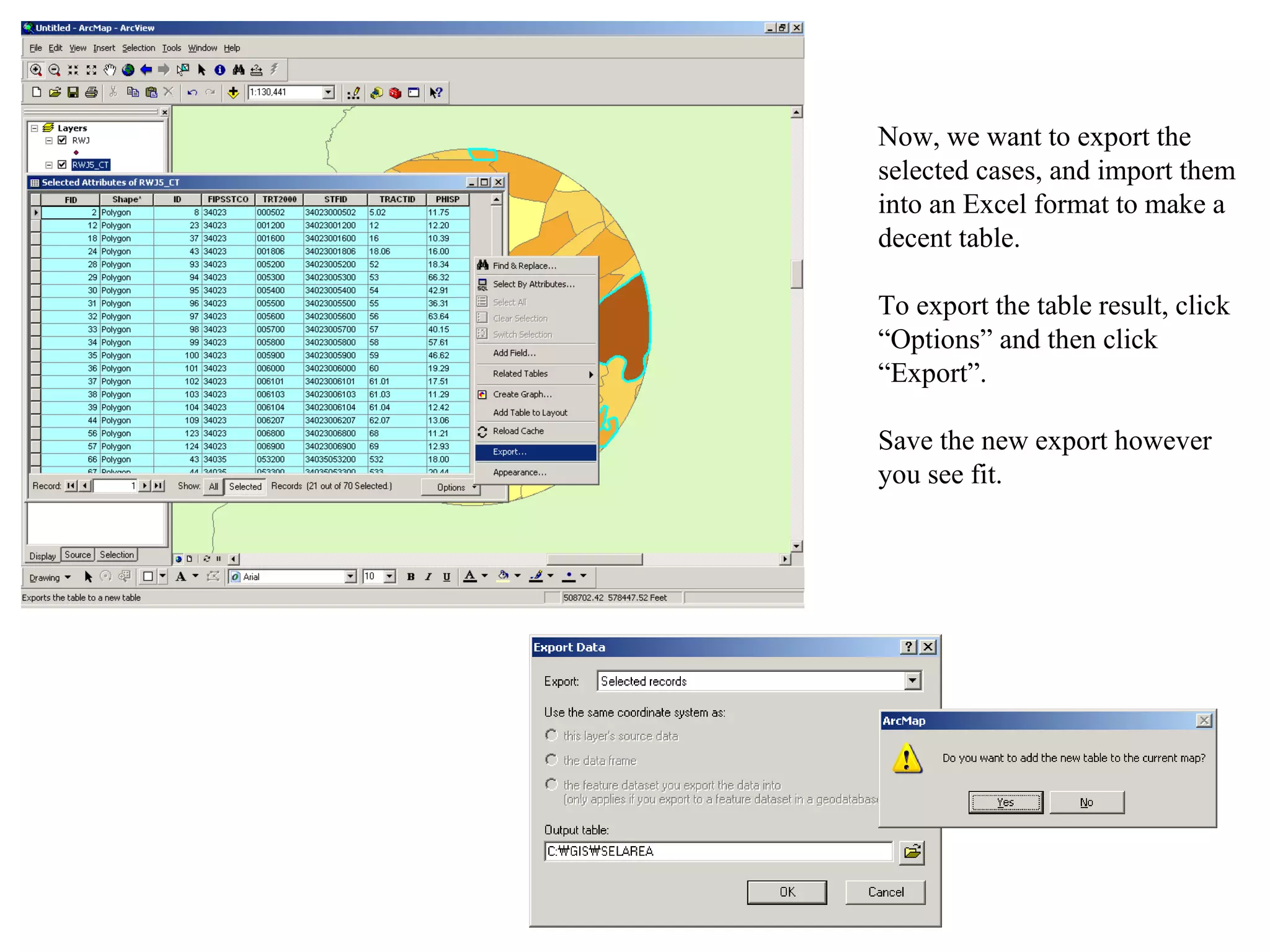Open the table Options dropdown button

tap(451, 487)
